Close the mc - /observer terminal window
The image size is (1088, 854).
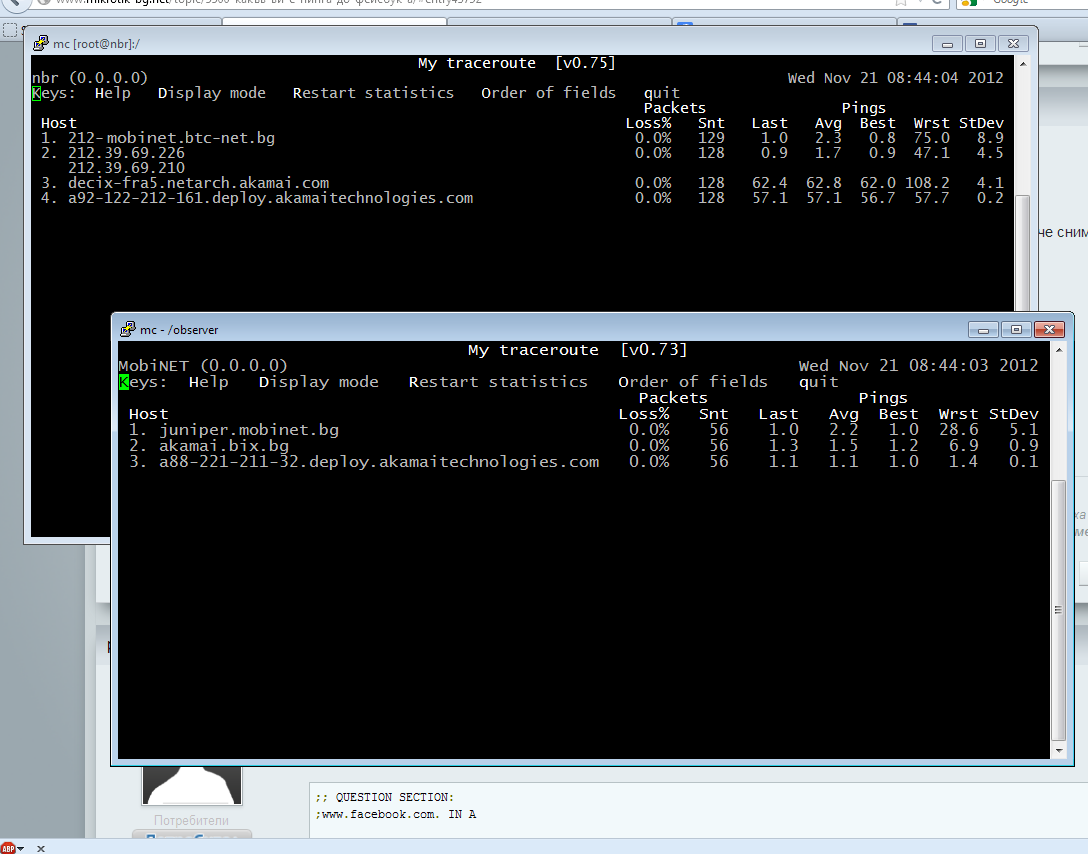tap(1048, 329)
